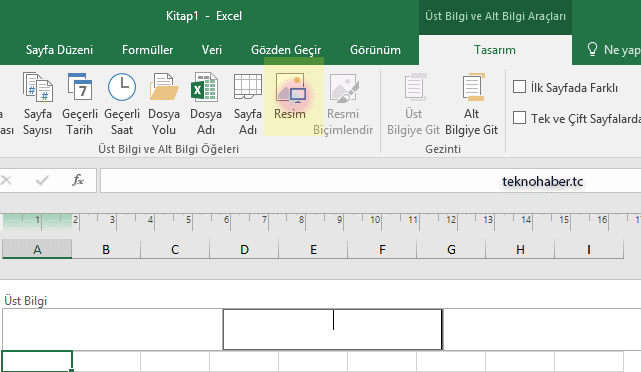Insert Geçerli Saat current time
641x372 pixels.
tap(122, 104)
